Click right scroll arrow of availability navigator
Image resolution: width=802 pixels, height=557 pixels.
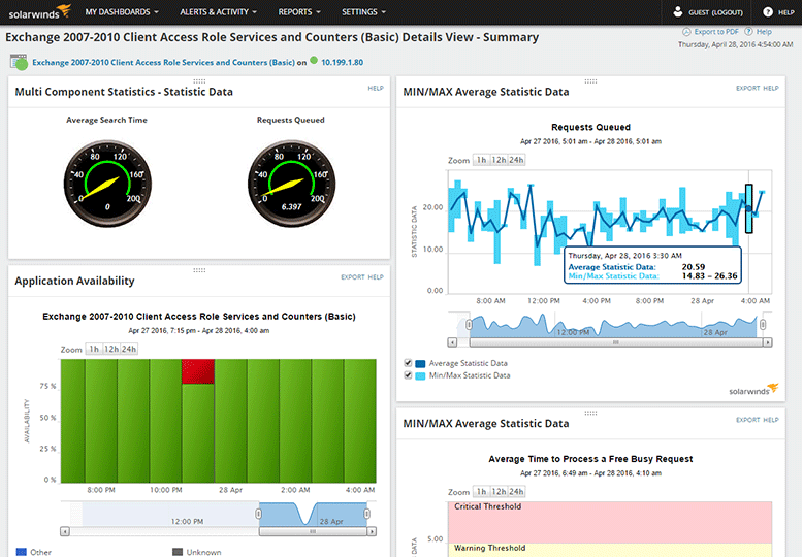click(x=372, y=531)
